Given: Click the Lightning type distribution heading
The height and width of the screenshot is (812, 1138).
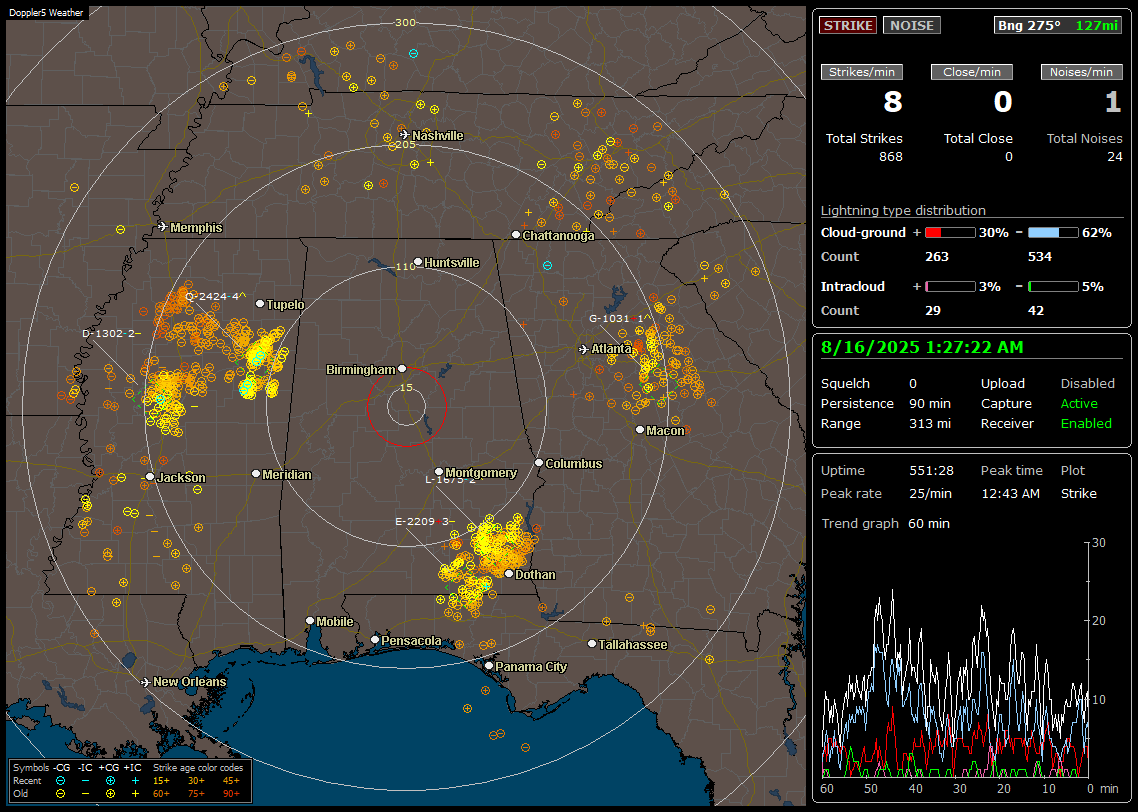Looking at the screenshot, I should [903, 210].
